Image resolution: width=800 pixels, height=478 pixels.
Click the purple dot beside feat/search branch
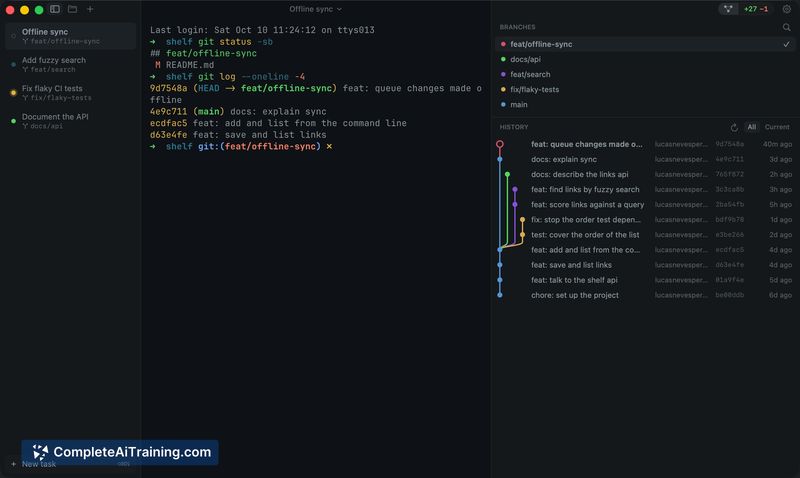coord(503,74)
